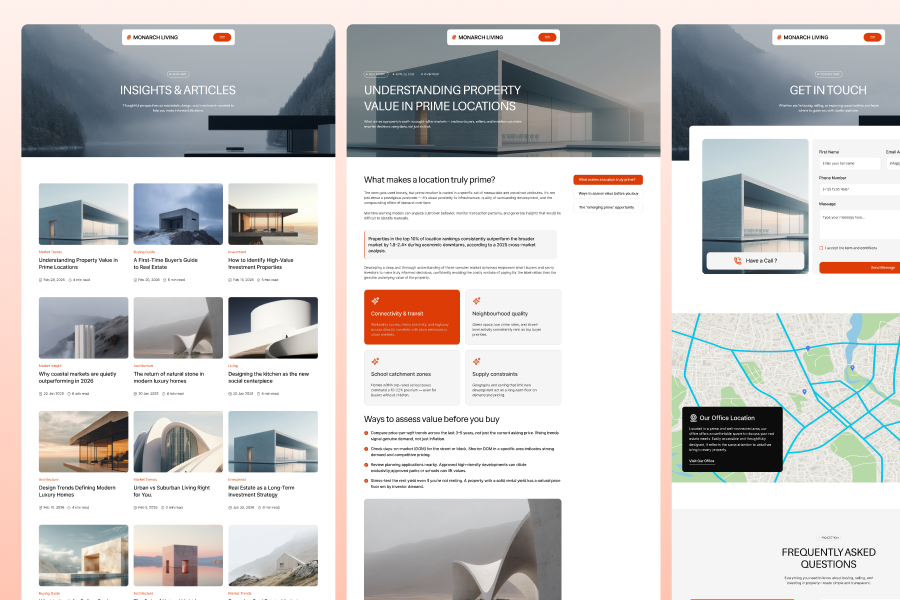Click 'Insights & Articles' hero heading
Screen dimensions: 900x600
[x=178, y=90]
